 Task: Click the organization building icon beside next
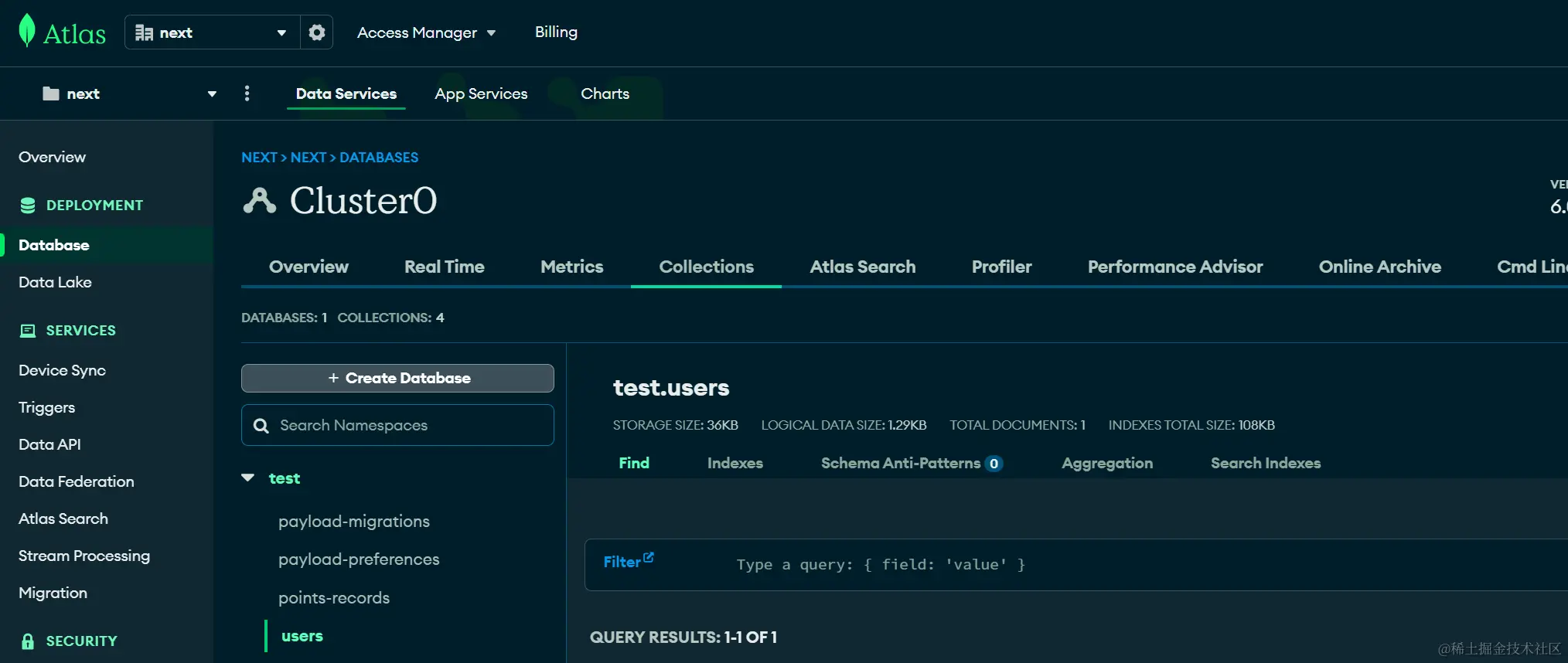click(x=144, y=32)
